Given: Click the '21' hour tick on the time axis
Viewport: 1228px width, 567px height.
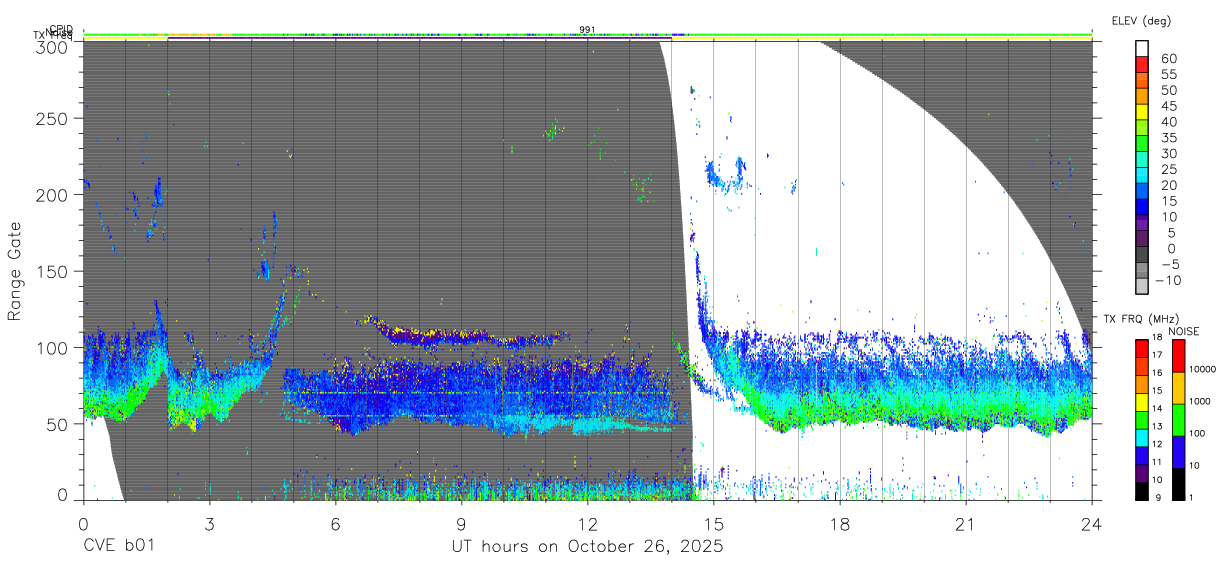Looking at the screenshot, I should 966,523.
